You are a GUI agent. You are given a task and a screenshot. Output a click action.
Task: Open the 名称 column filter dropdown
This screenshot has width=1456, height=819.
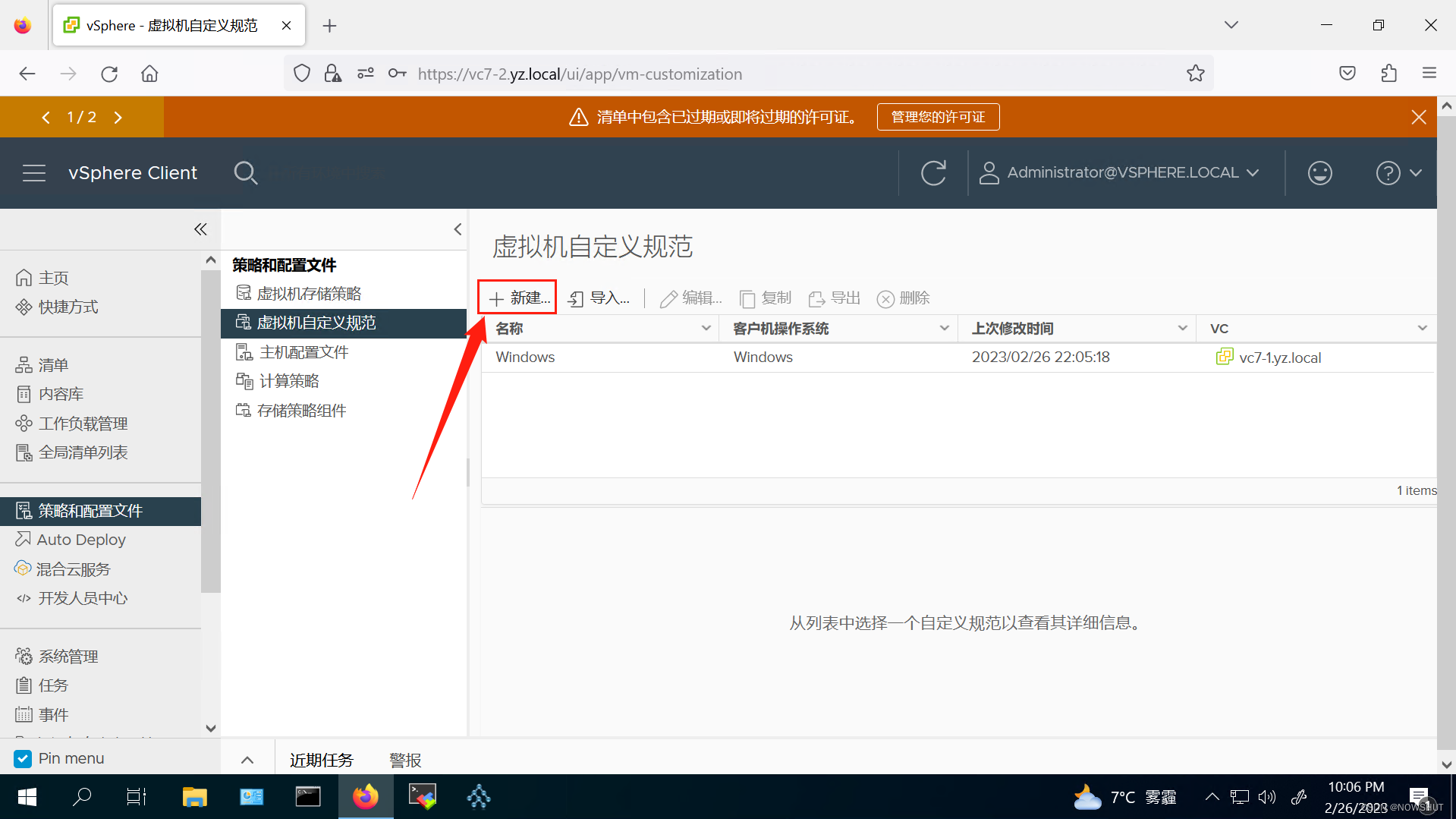click(x=706, y=328)
